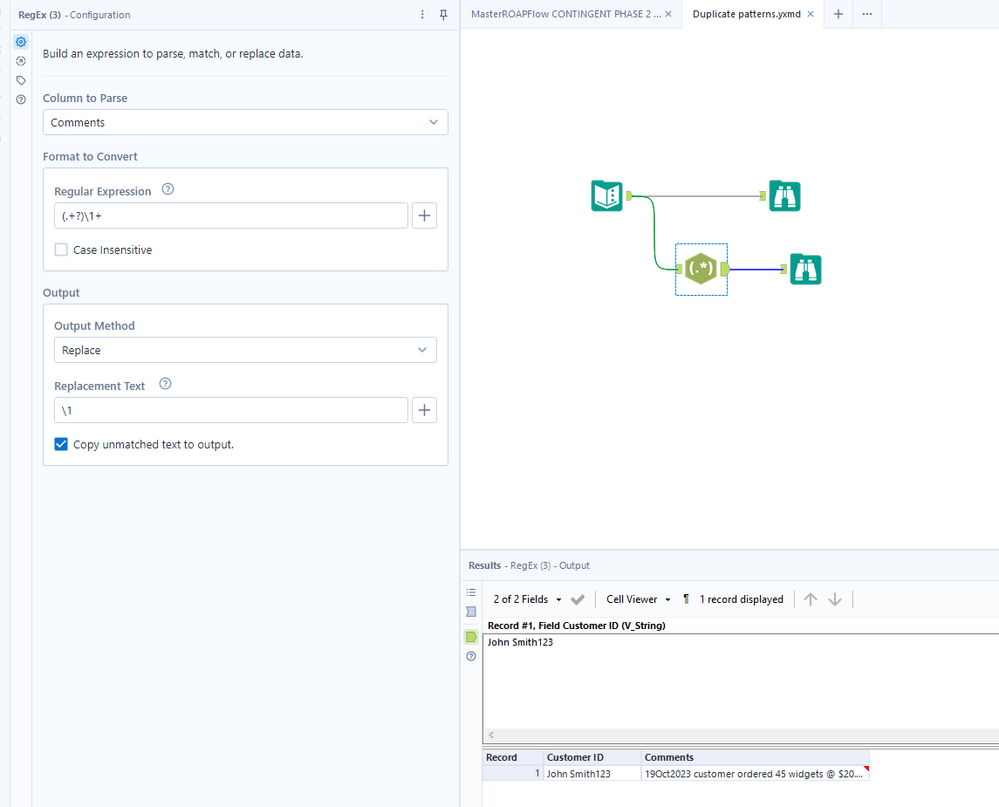
Task: Select the upper Browse binoculars tool
Action: (x=784, y=196)
